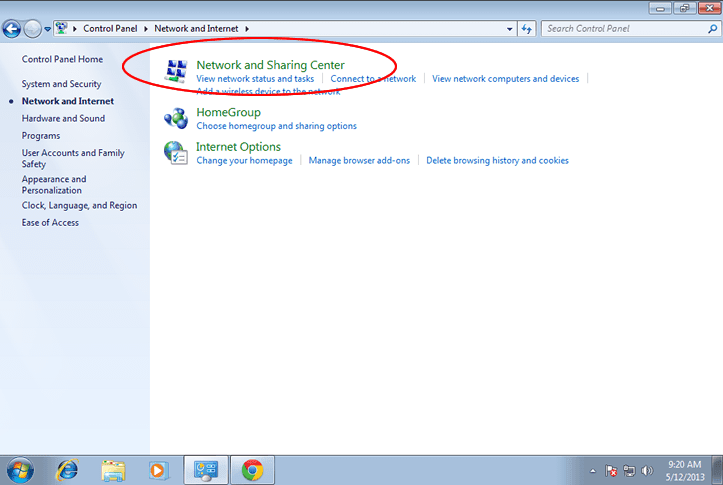
Task: Click the volume speaker tray icon
Action: pyautogui.click(x=646, y=471)
